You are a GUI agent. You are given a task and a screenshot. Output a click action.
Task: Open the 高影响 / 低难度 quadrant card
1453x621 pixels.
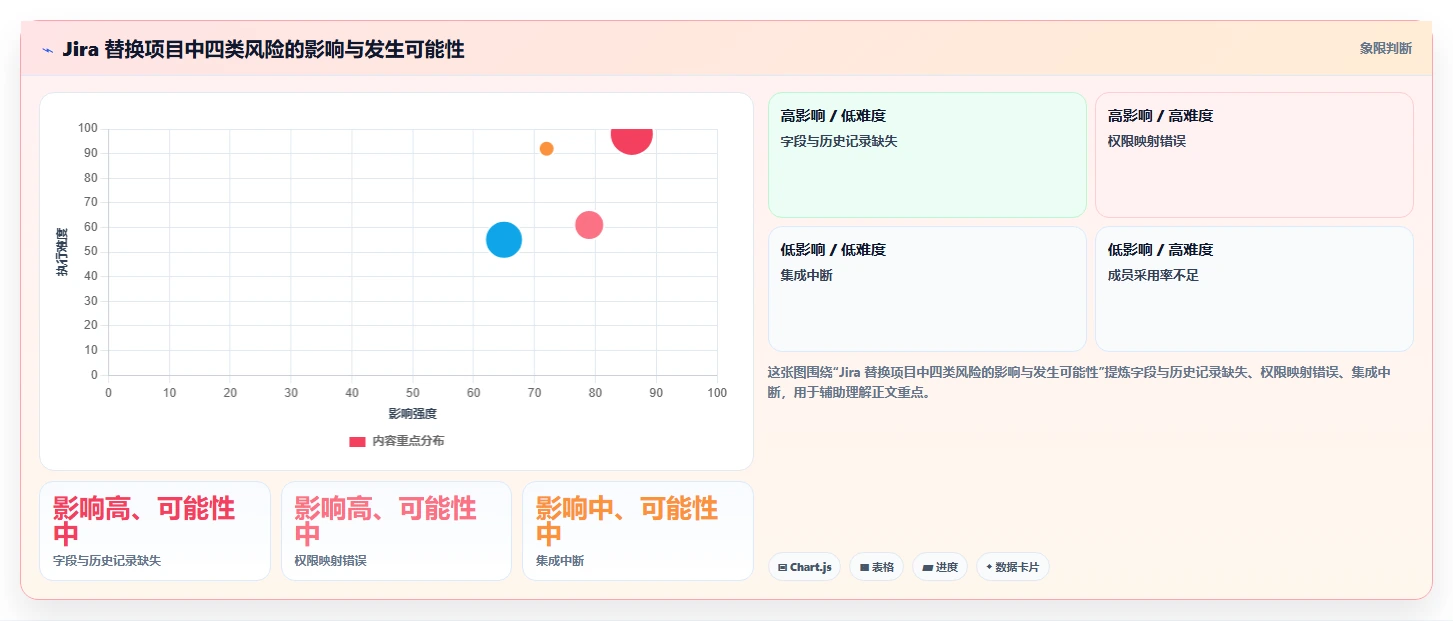coord(927,155)
